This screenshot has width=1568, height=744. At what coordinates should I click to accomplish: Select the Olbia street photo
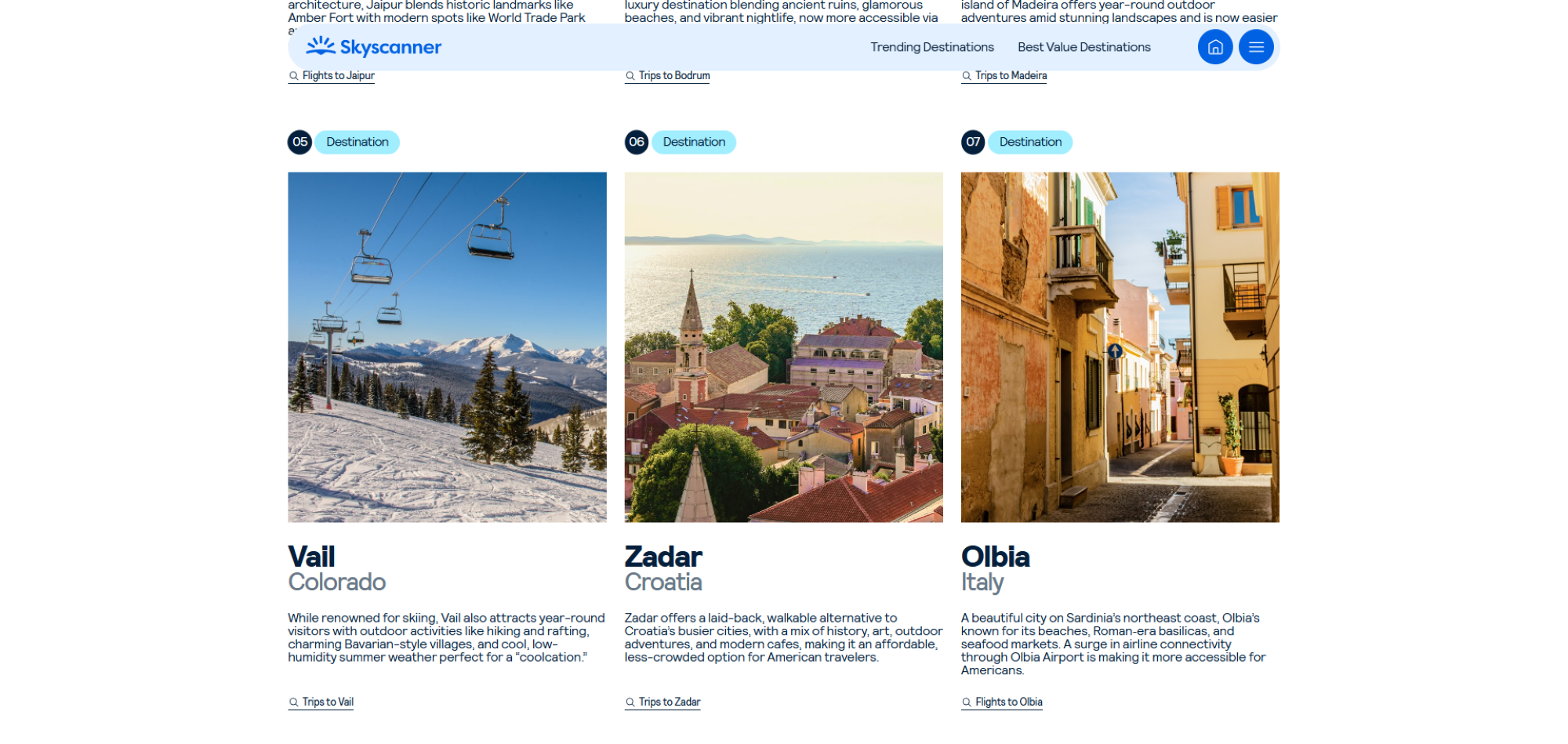[1120, 347]
